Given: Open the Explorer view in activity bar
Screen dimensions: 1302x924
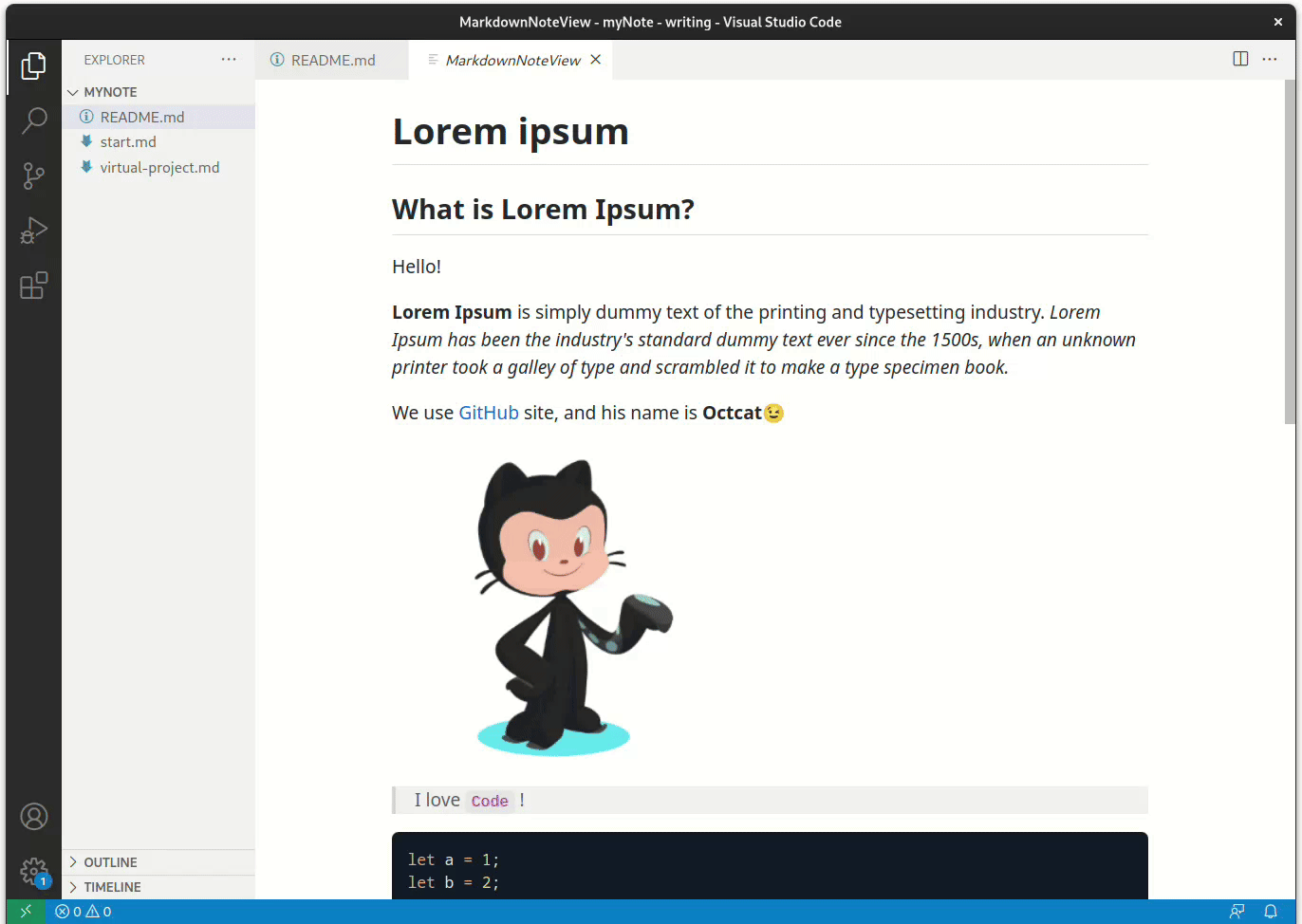Looking at the screenshot, I should [x=33, y=65].
